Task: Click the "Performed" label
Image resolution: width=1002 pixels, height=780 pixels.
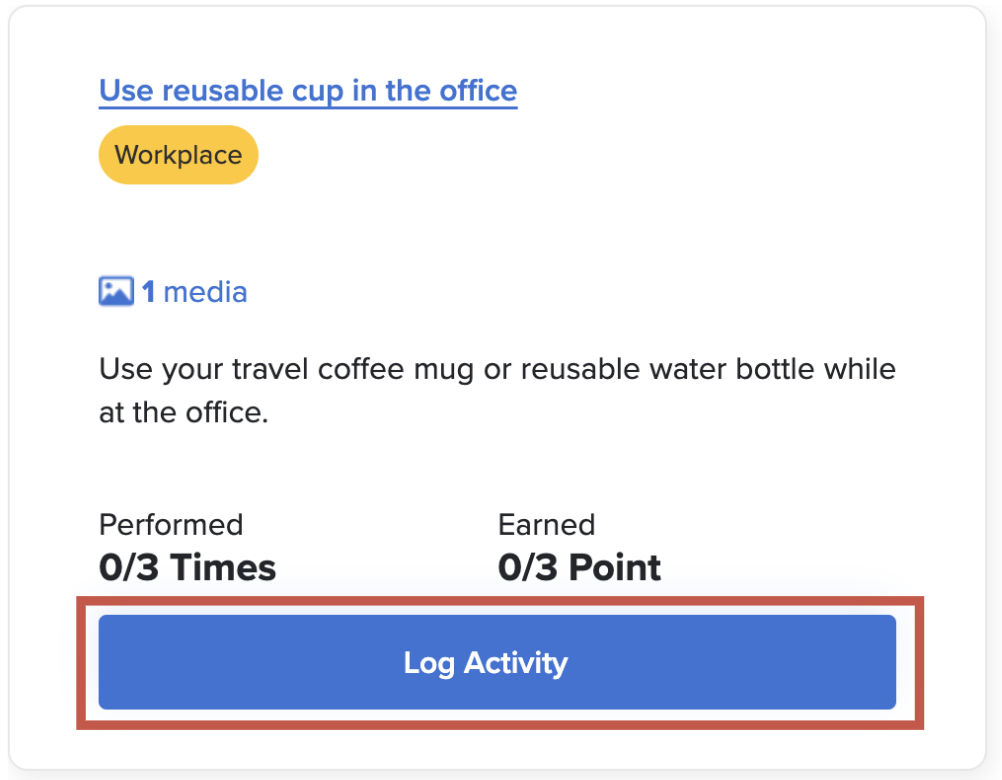Action: pos(171,525)
